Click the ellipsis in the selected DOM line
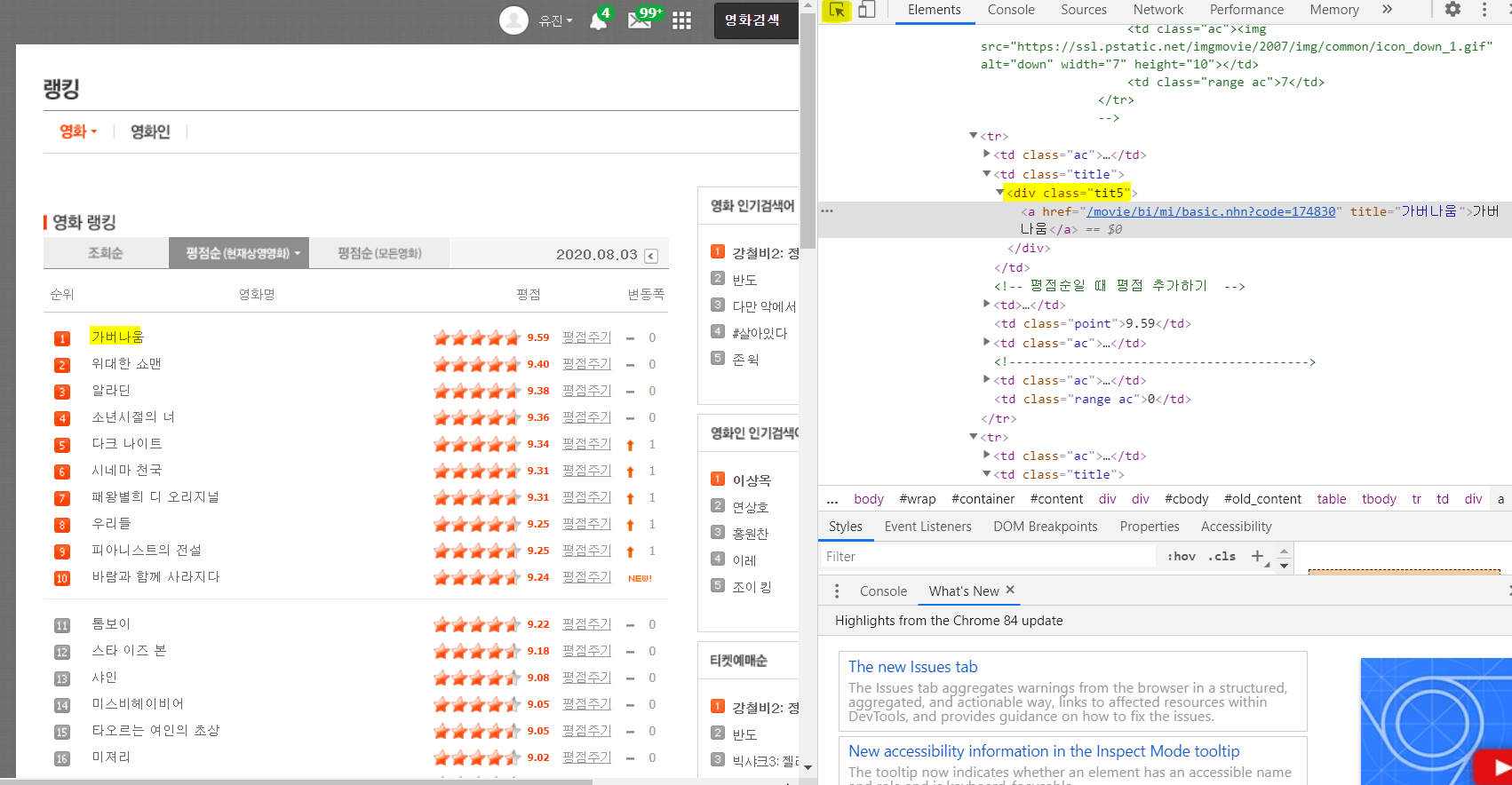The height and width of the screenshot is (785, 1512). (x=827, y=211)
